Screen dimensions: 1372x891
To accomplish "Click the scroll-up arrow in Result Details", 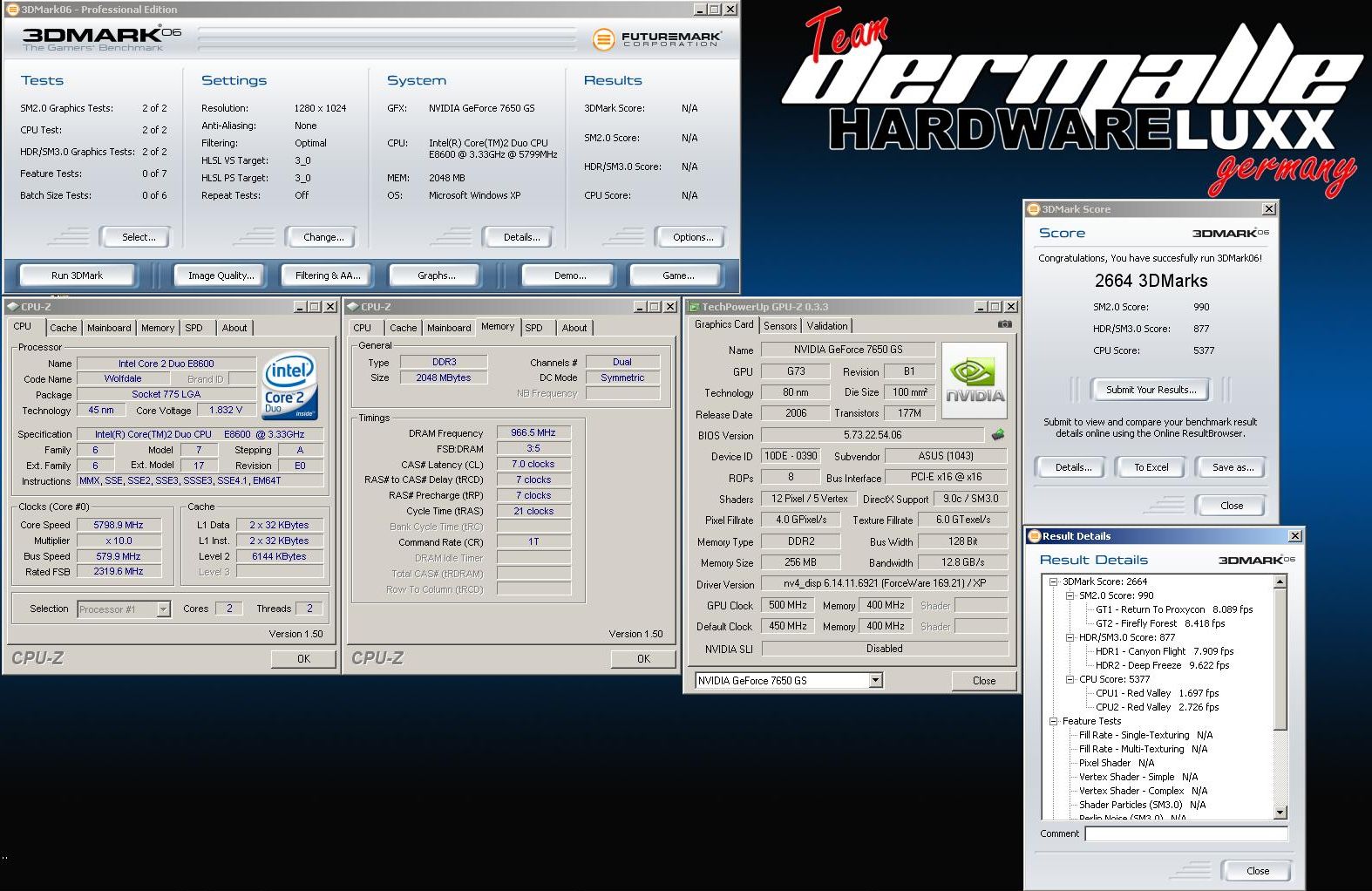I will click(1280, 582).
